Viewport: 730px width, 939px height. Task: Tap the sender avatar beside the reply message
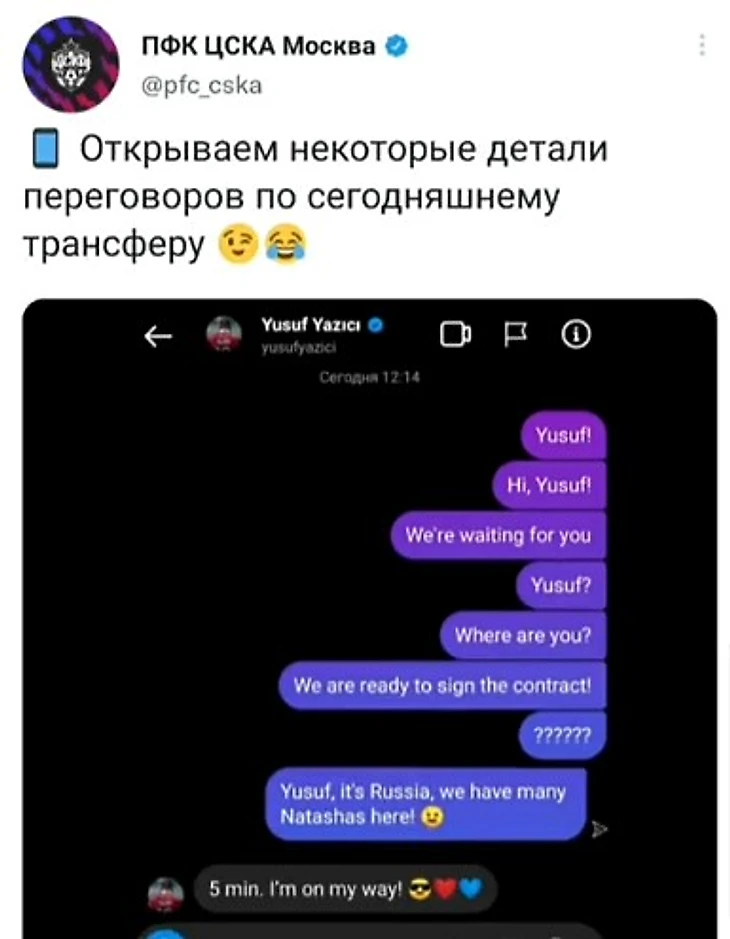(165, 894)
